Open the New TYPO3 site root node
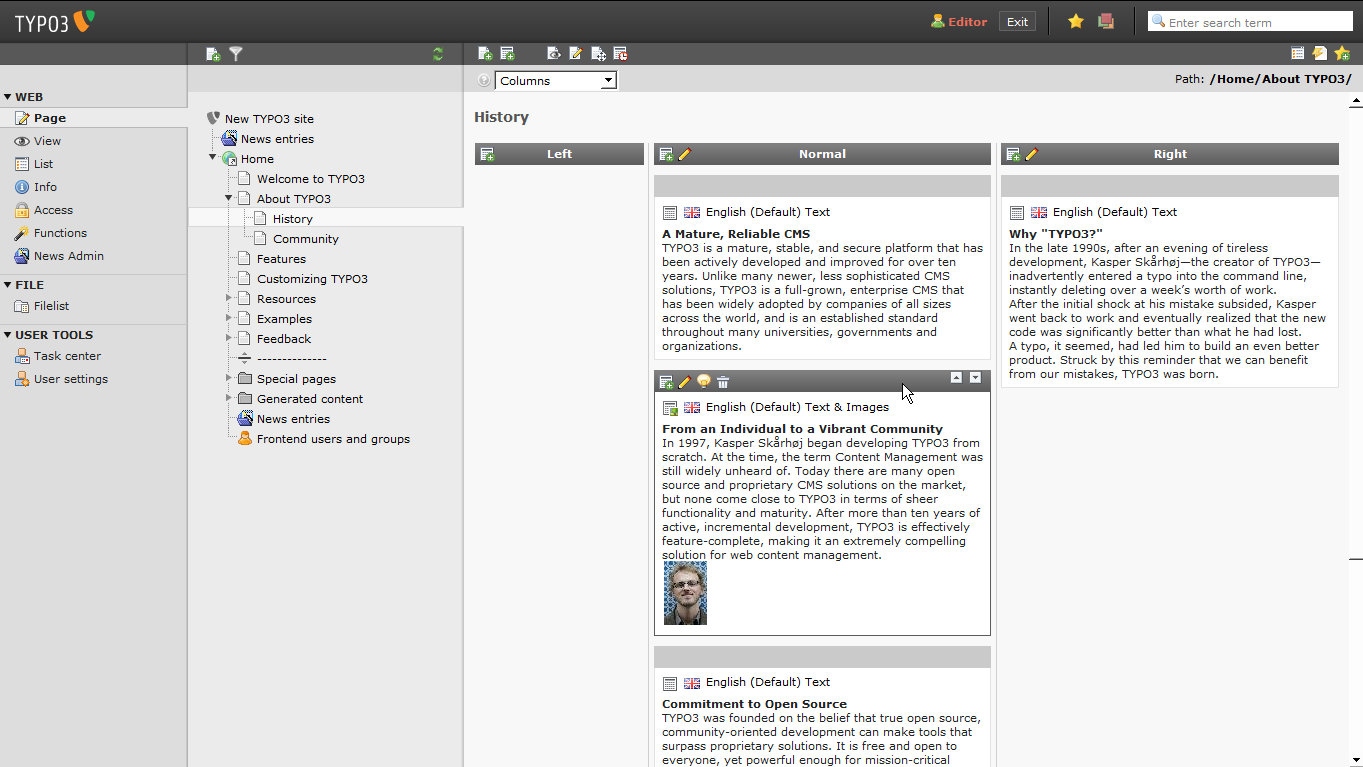1363x767 pixels. [269, 119]
